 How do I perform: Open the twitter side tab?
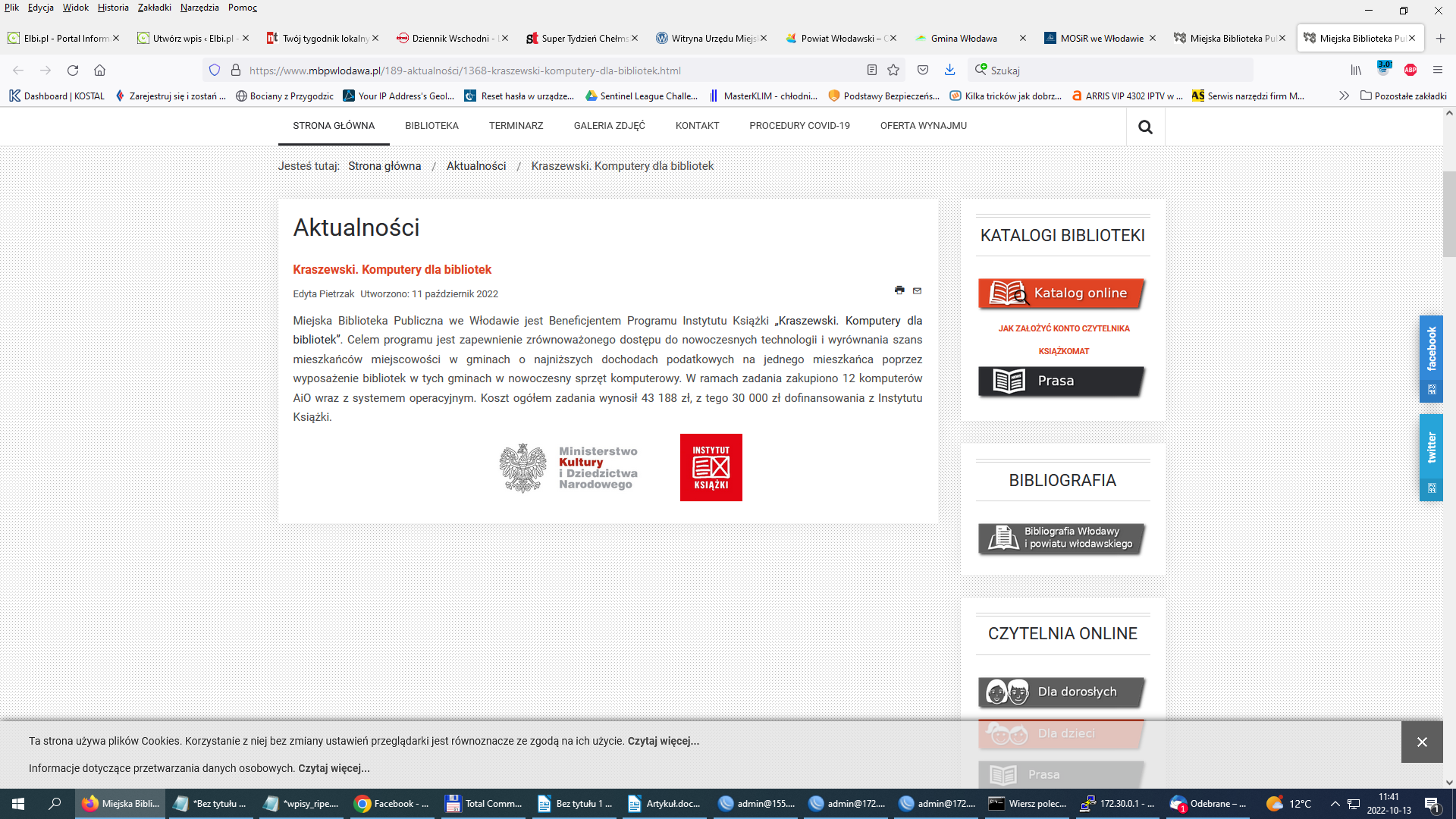click(1431, 457)
